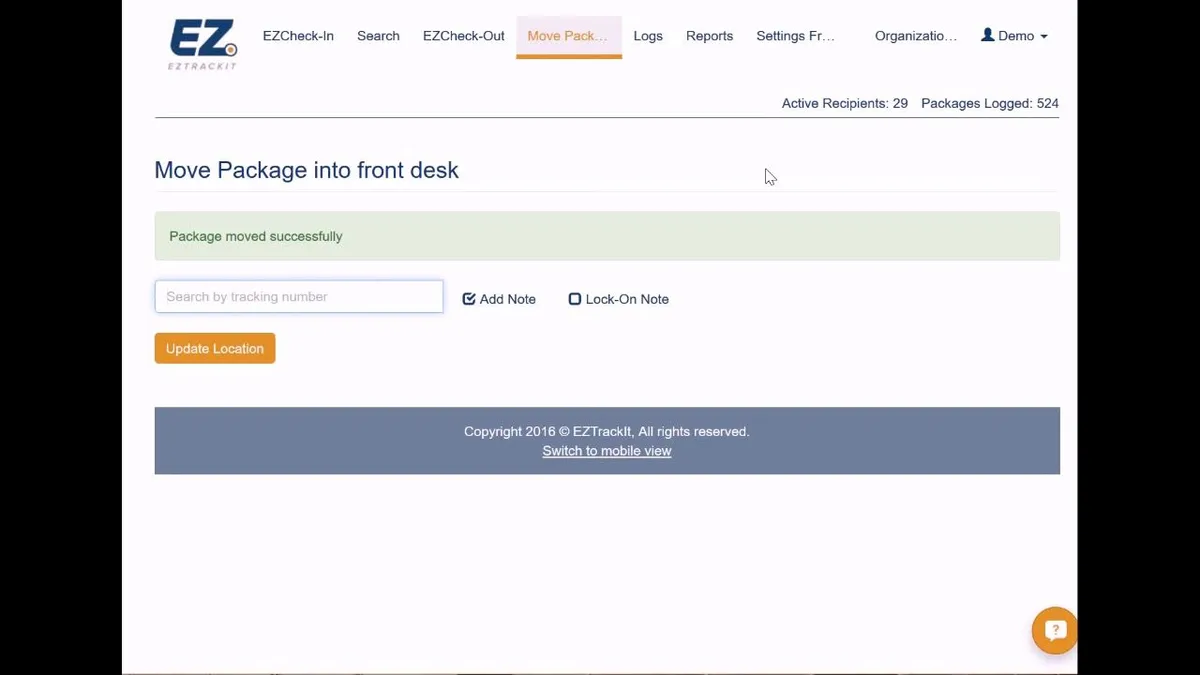Image resolution: width=1200 pixels, height=675 pixels.
Task: Open the Settings Fr… menu
Action: pyautogui.click(x=796, y=36)
